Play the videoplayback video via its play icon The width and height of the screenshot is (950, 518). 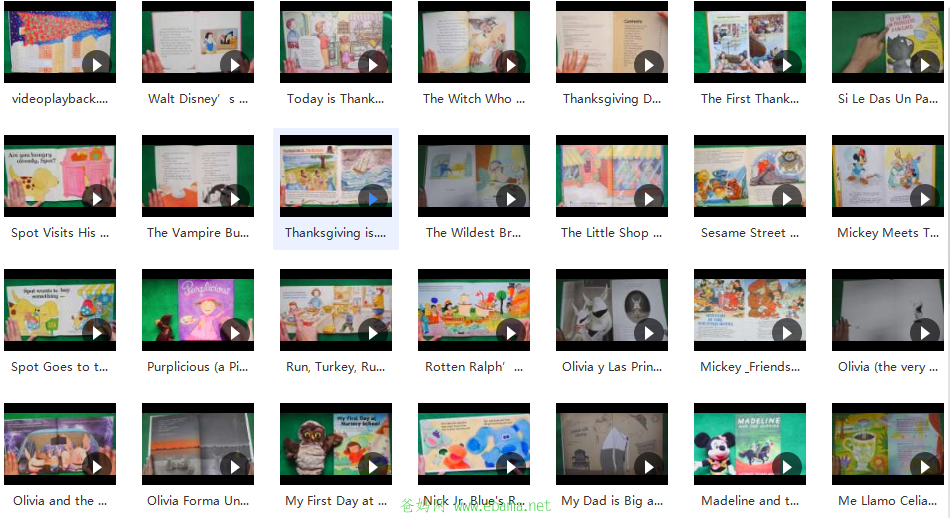(97, 64)
